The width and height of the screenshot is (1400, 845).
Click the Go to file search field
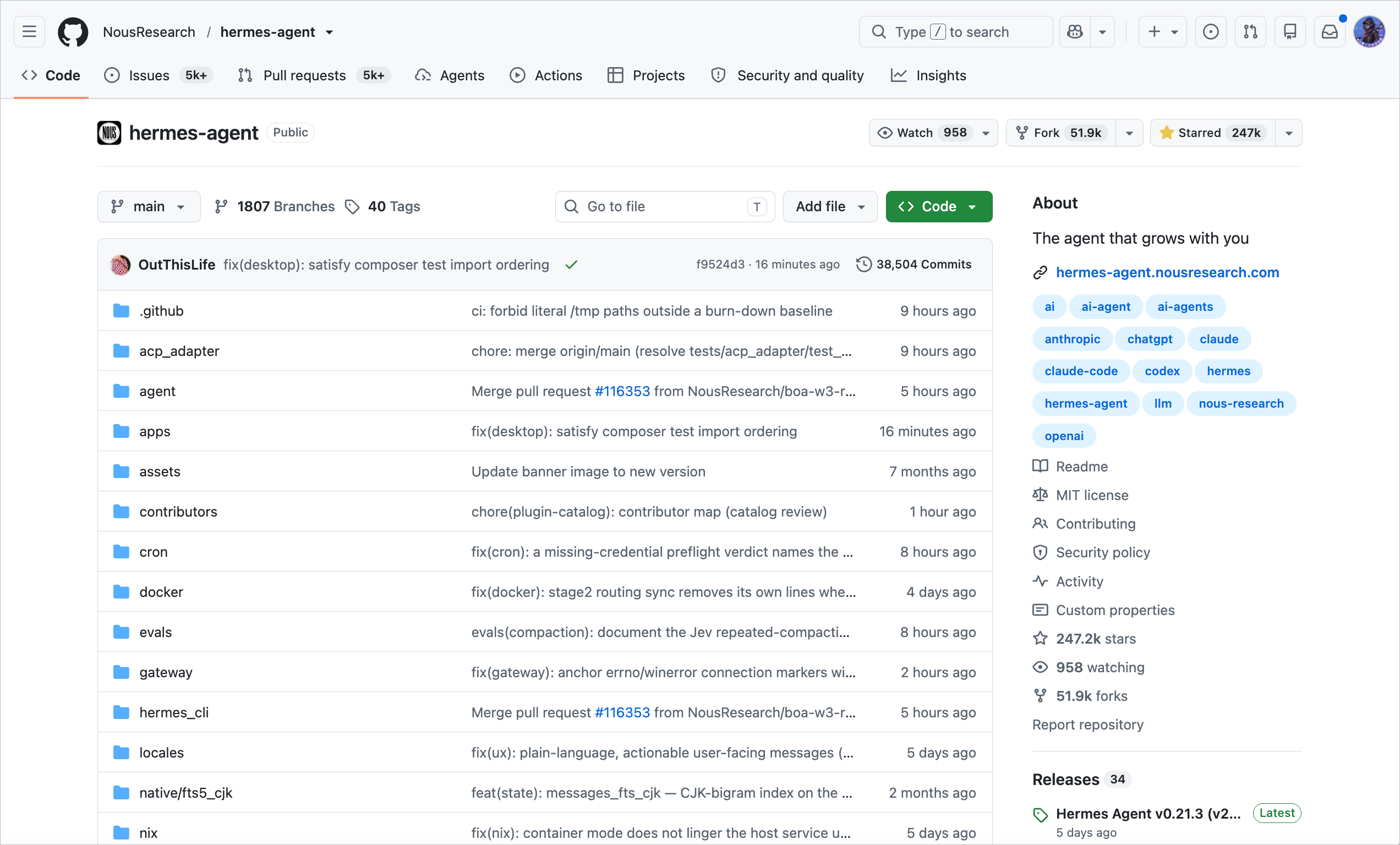[x=665, y=207]
